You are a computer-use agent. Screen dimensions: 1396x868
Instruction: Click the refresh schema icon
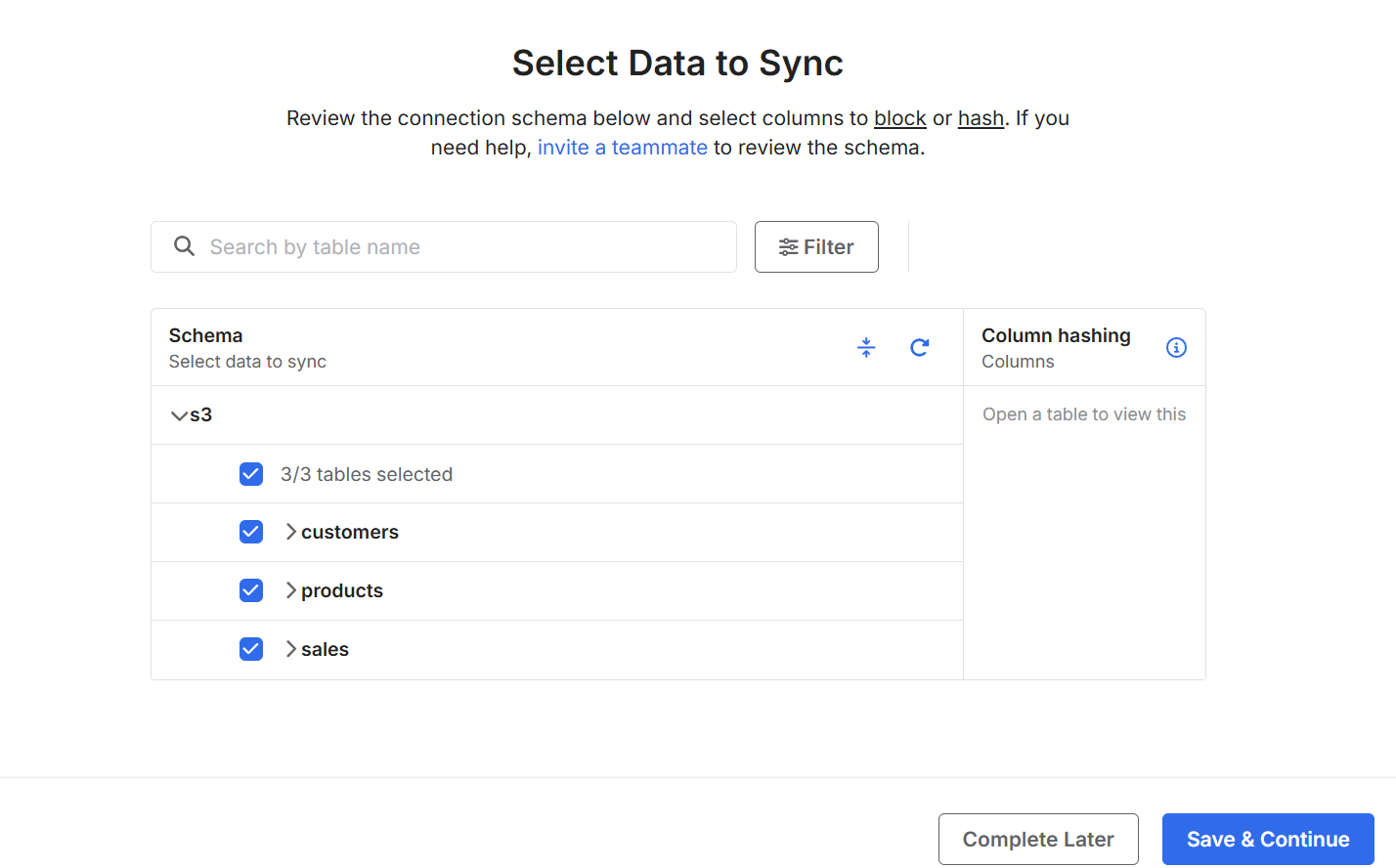point(920,347)
